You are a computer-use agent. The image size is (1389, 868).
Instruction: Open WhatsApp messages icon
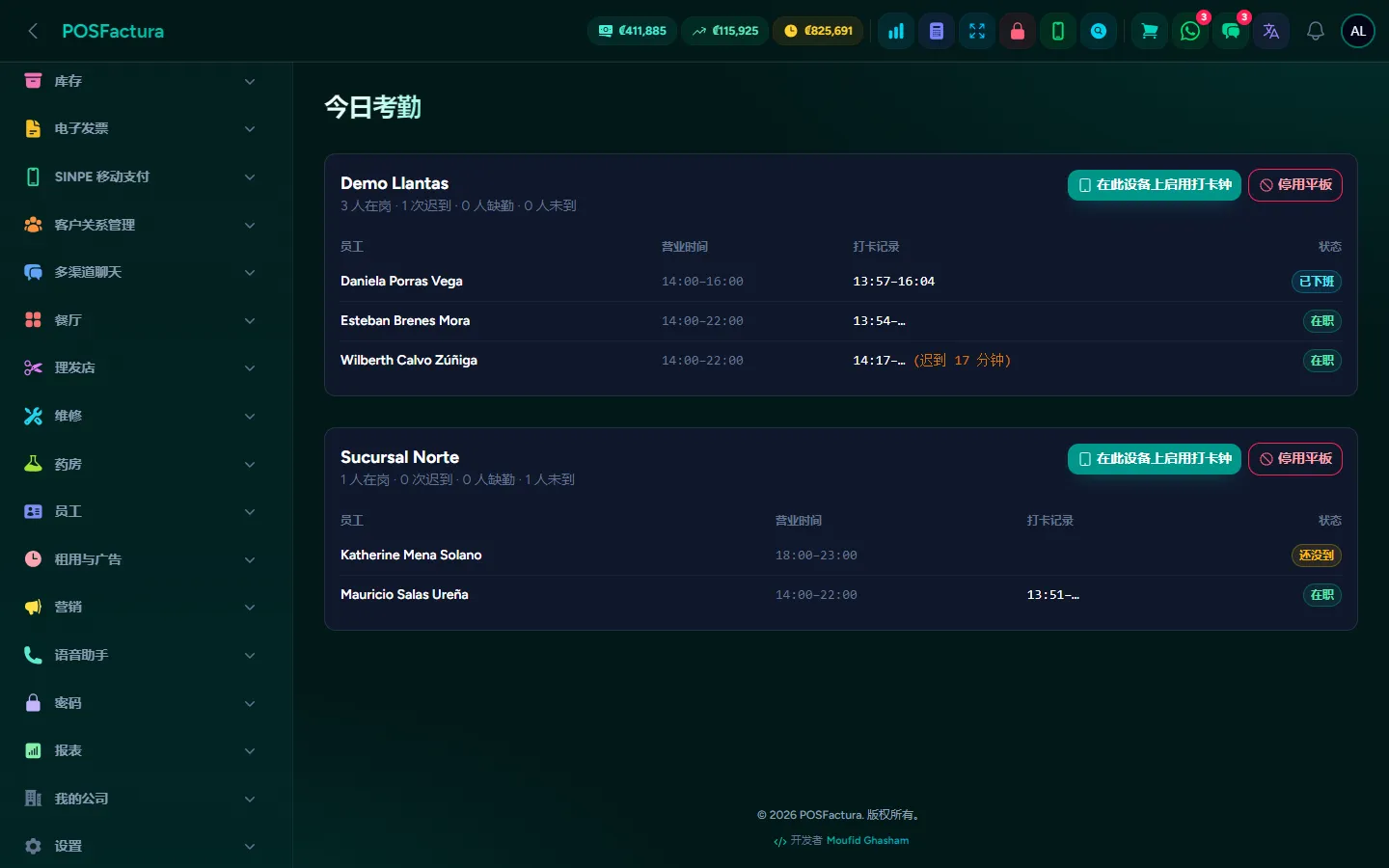pyautogui.click(x=1190, y=31)
